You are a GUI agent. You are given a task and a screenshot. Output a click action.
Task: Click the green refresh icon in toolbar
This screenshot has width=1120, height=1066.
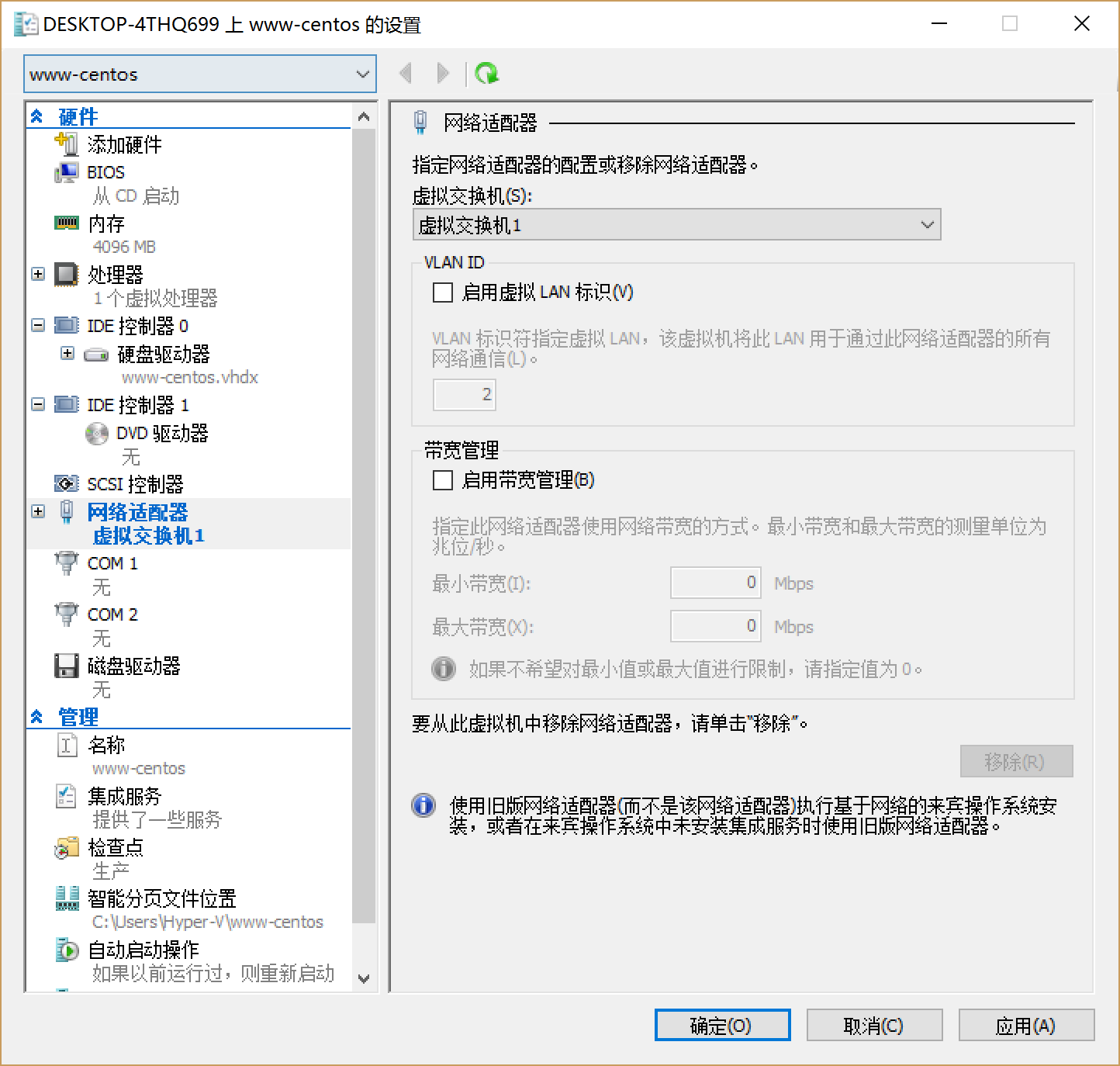coord(486,74)
